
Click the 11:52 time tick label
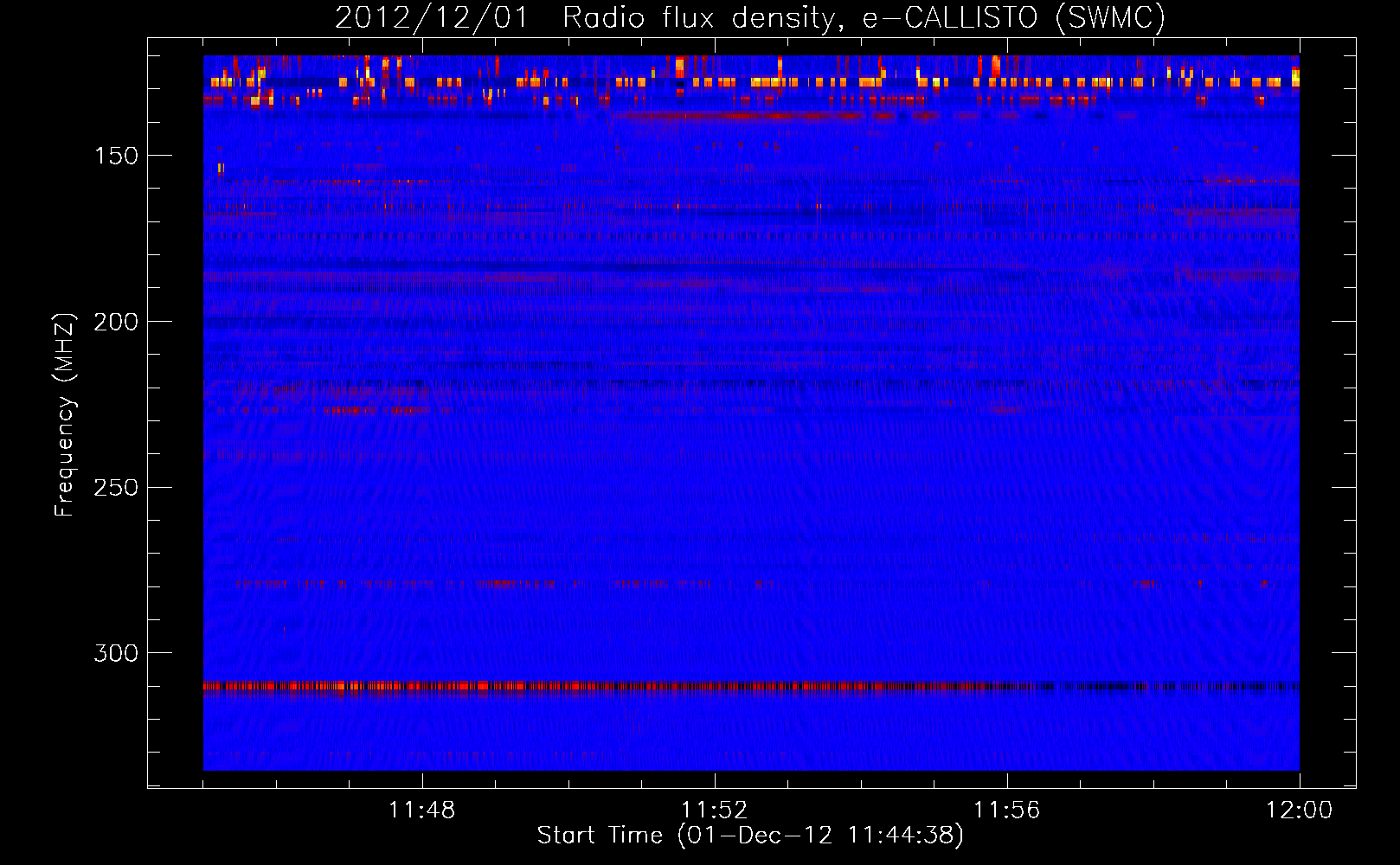(x=715, y=811)
